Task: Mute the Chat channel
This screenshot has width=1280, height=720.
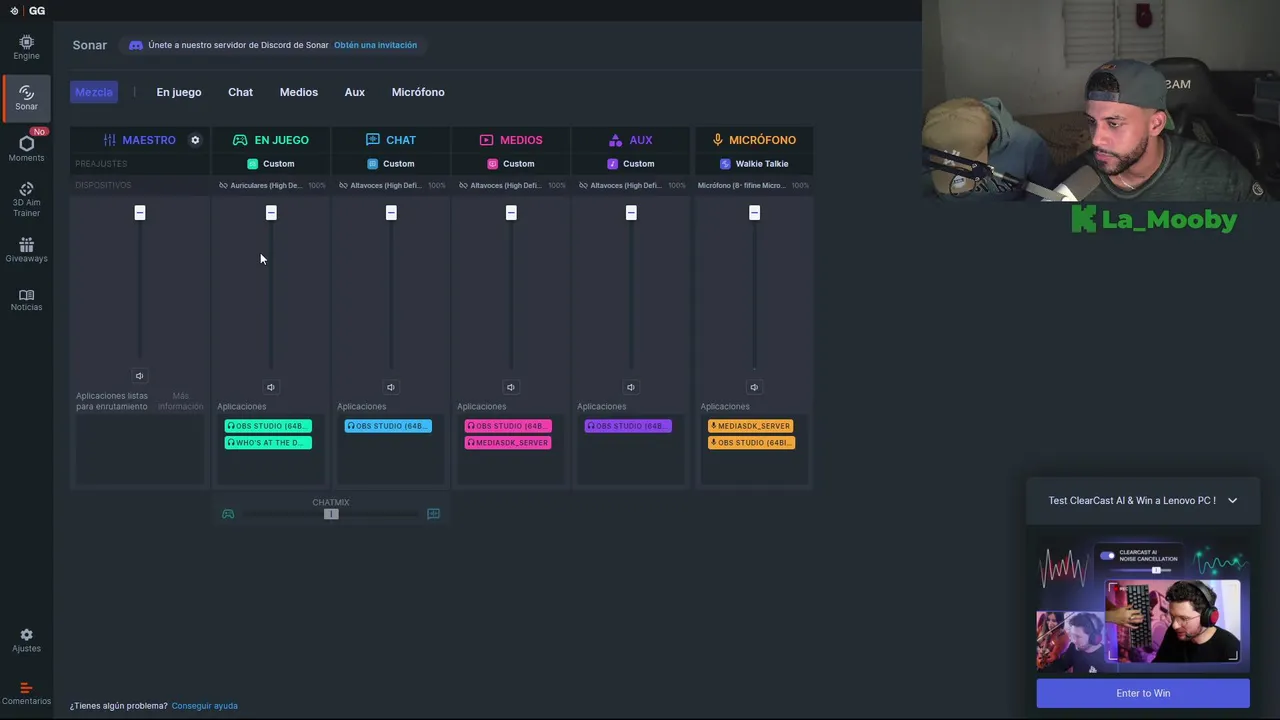Action: point(391,387)
